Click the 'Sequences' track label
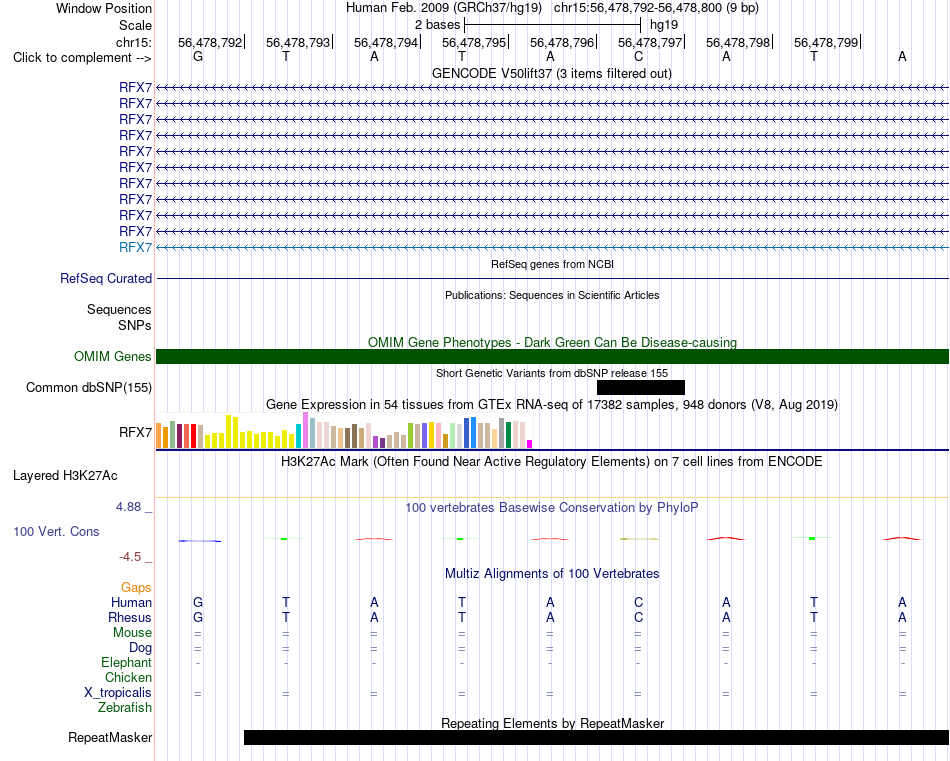The width and height of the screenshot is (950, 761). (x=119, y=310)
